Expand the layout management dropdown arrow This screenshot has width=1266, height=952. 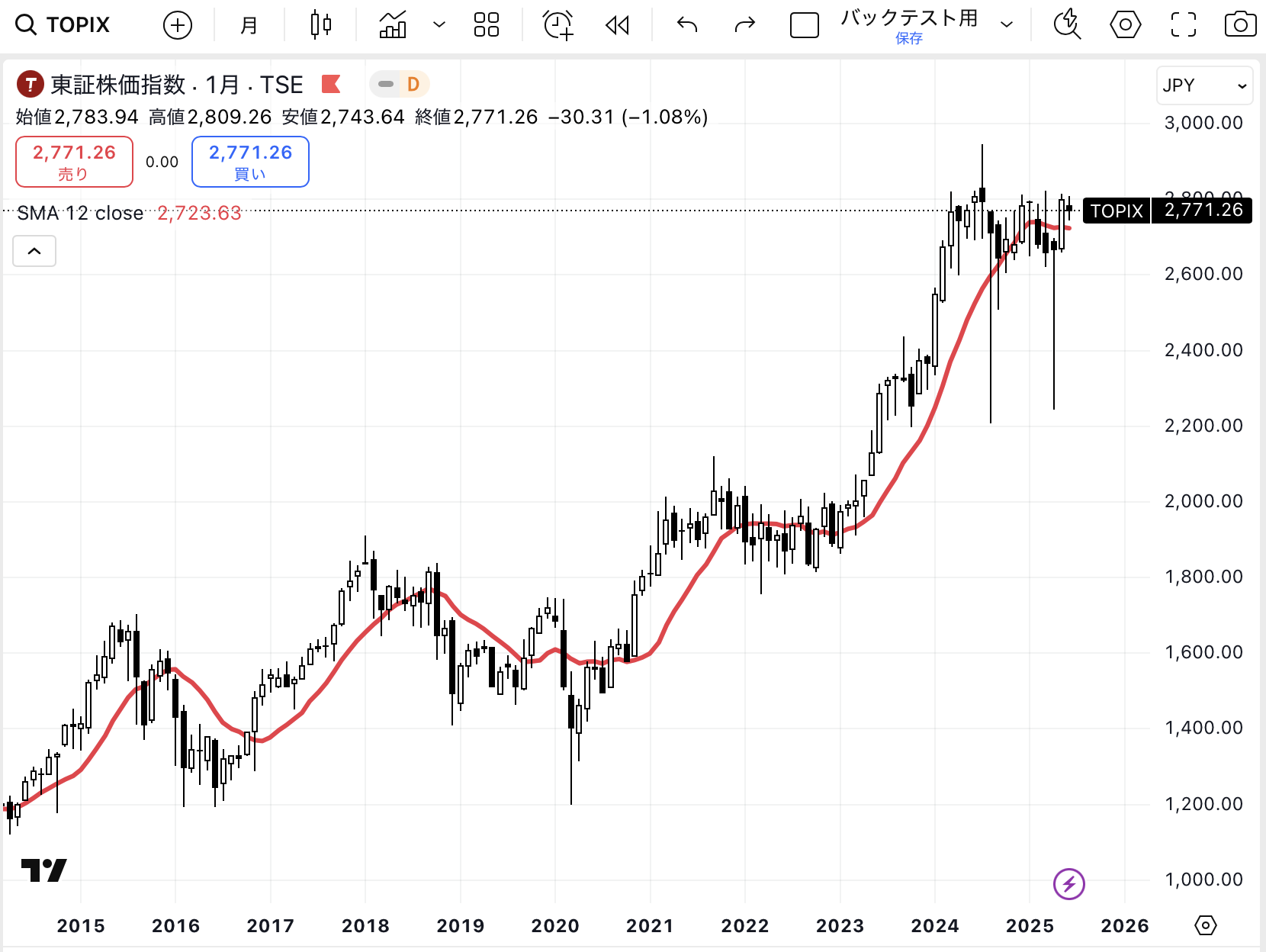click(x=1007, y=25)
